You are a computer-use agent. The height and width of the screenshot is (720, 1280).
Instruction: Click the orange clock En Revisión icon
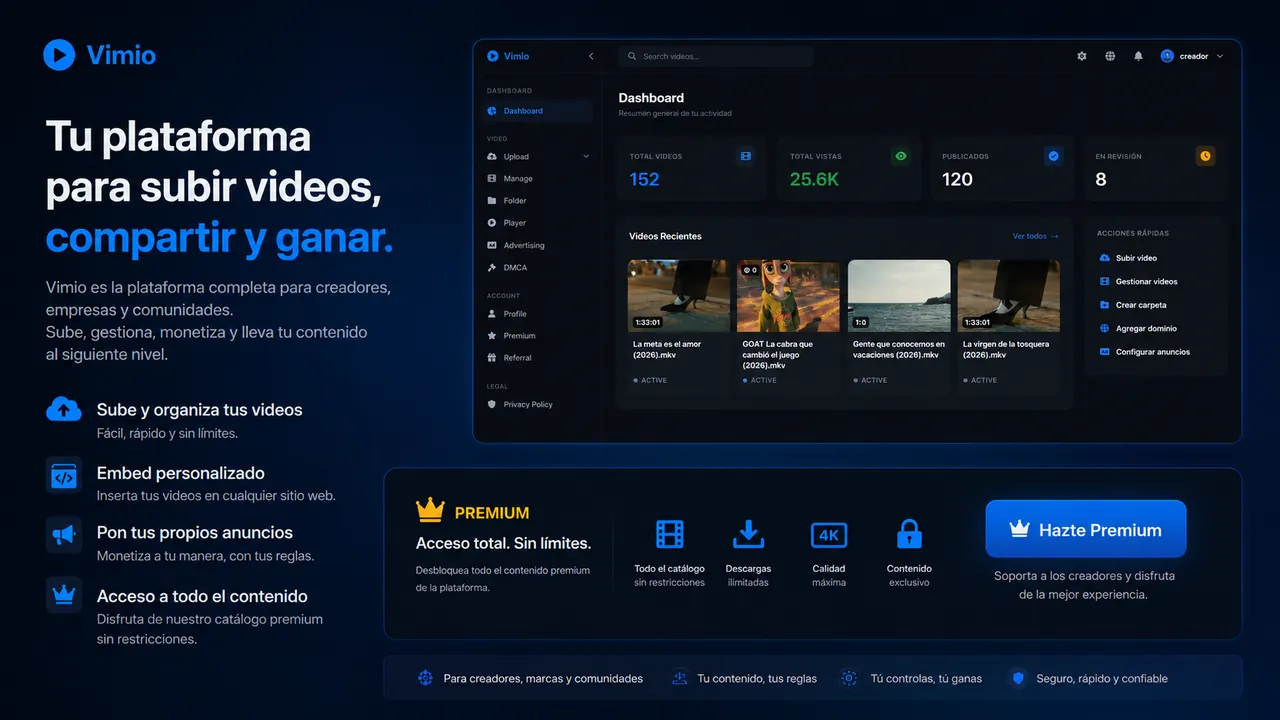point(1205,156)
